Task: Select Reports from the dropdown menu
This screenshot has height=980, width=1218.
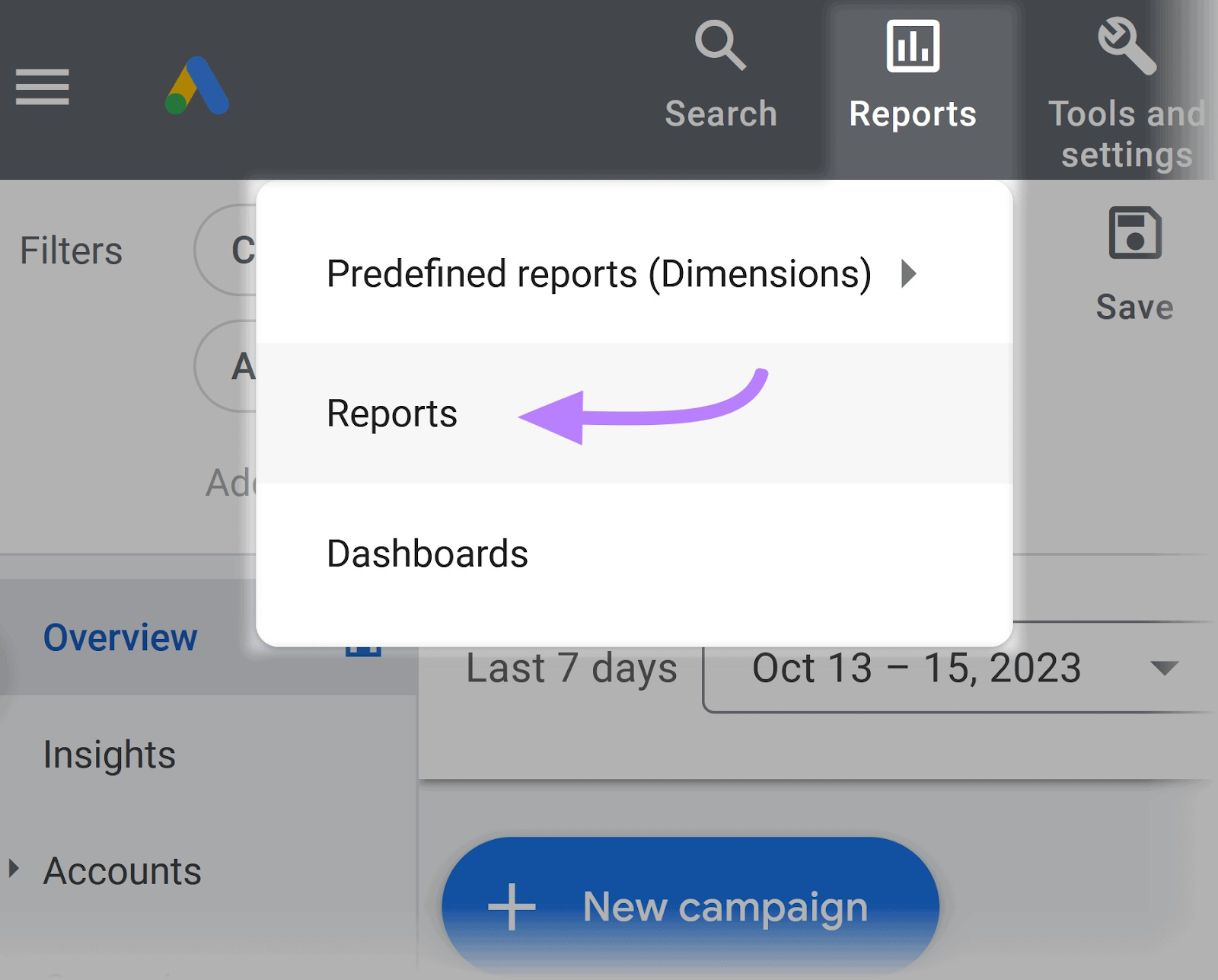Action: [x=391, y=413]
